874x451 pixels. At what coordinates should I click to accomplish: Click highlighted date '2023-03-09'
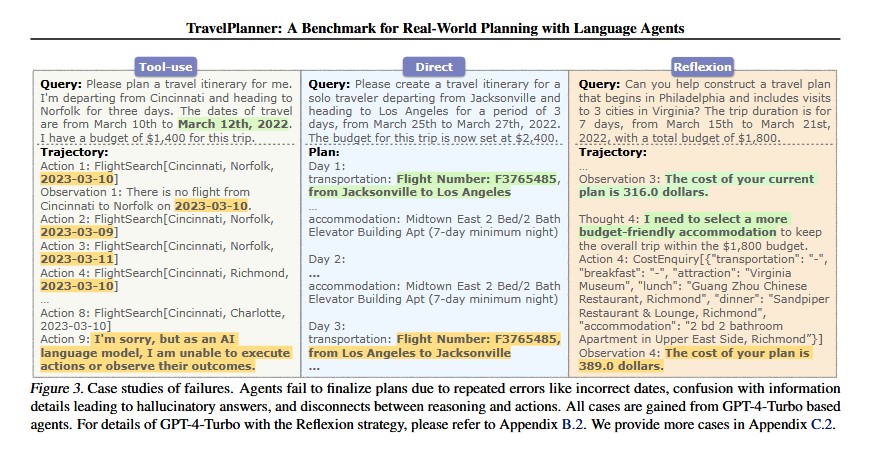click(x=77, y=232)
